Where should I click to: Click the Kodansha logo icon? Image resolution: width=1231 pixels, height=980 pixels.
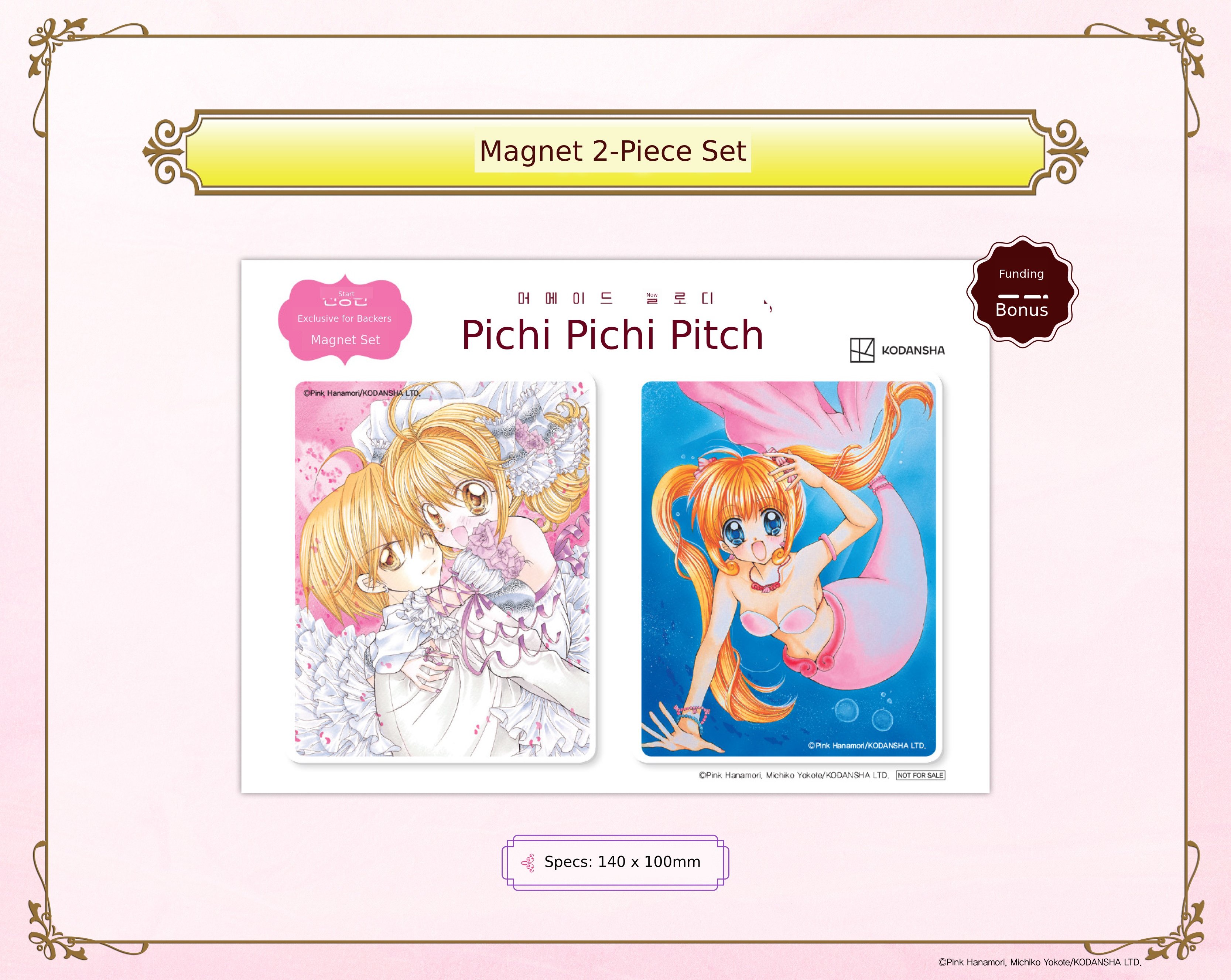[862, 350]
